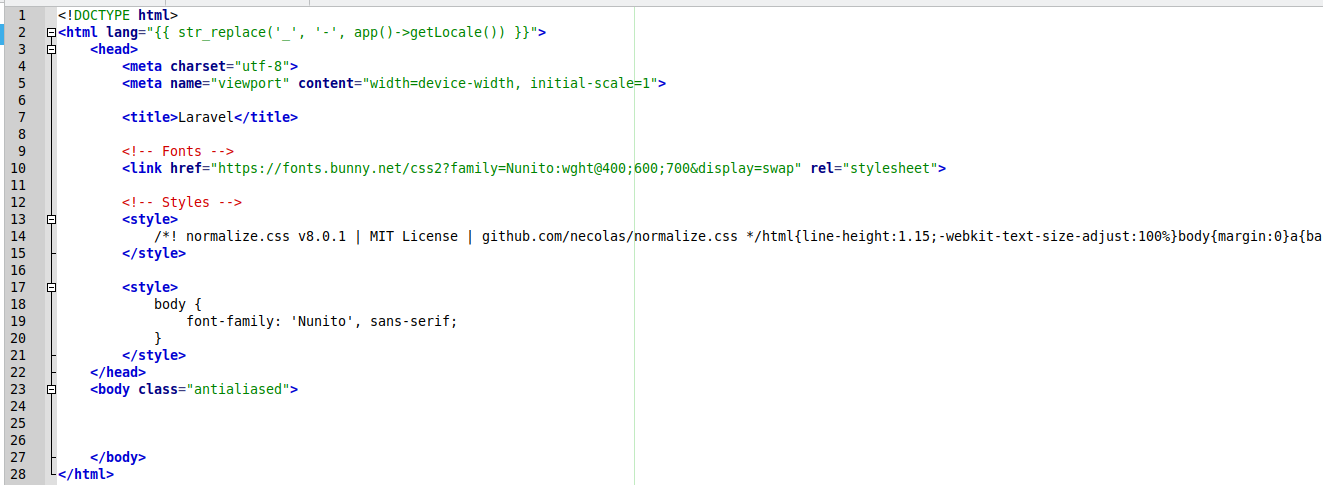Click the "antialiased" class value
Viewport: 1323px width, 485px height.
238,389
